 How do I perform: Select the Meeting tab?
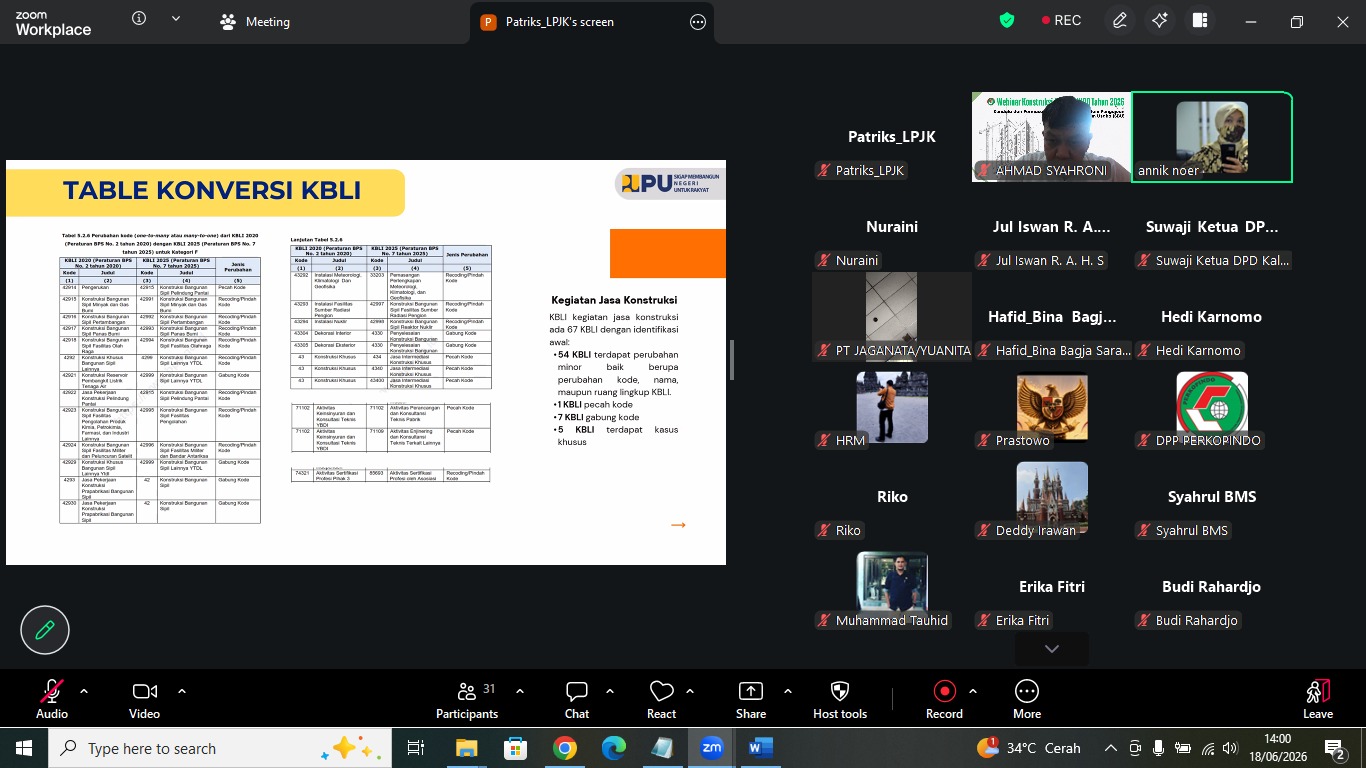click(256, 22)
